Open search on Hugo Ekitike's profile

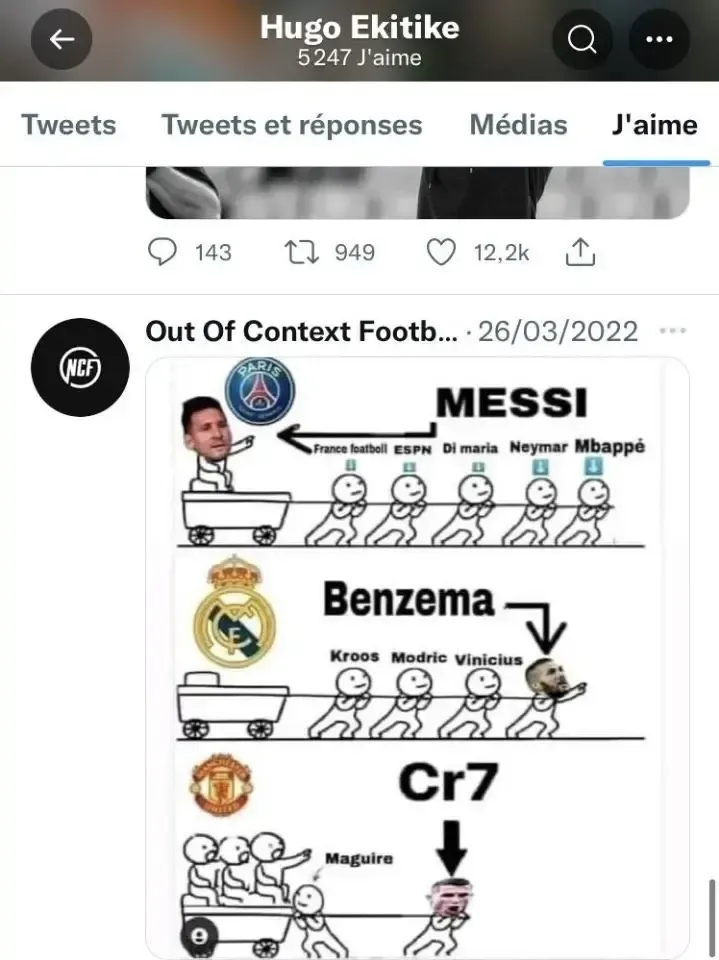pos(582,40)
